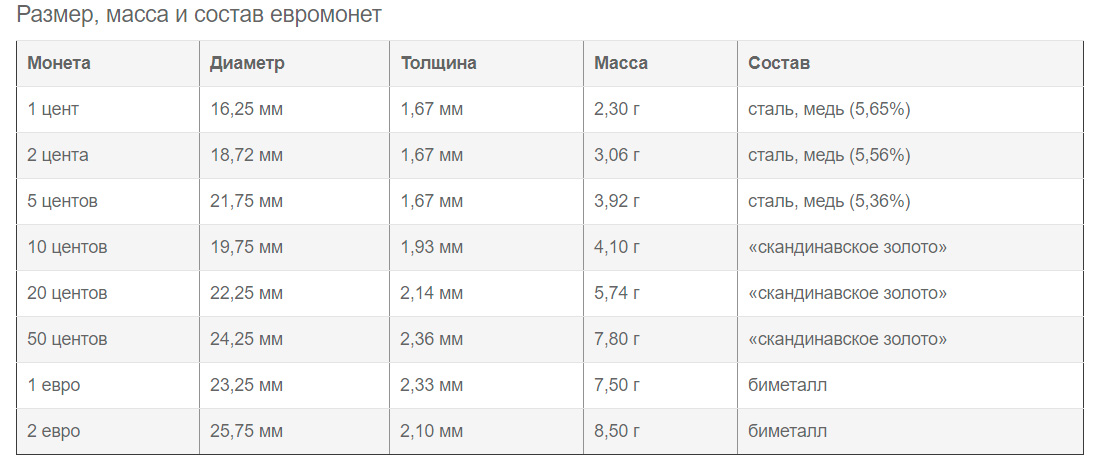The width and height of the screenshot is (1100, 466).
Task: Select the '2 евро' row label
Action: pos(54,431)
